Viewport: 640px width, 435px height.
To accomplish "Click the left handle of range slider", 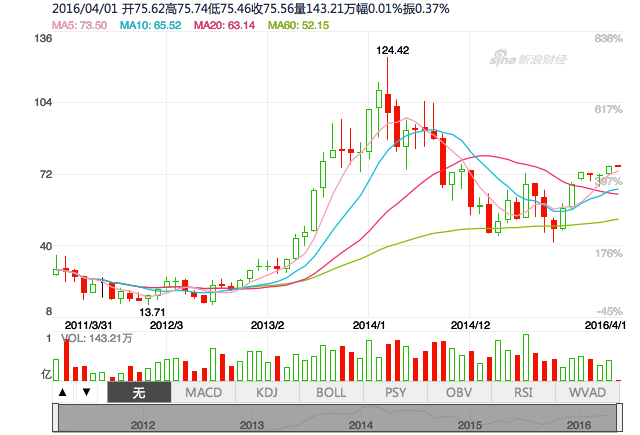I will (x=56, y=417).
